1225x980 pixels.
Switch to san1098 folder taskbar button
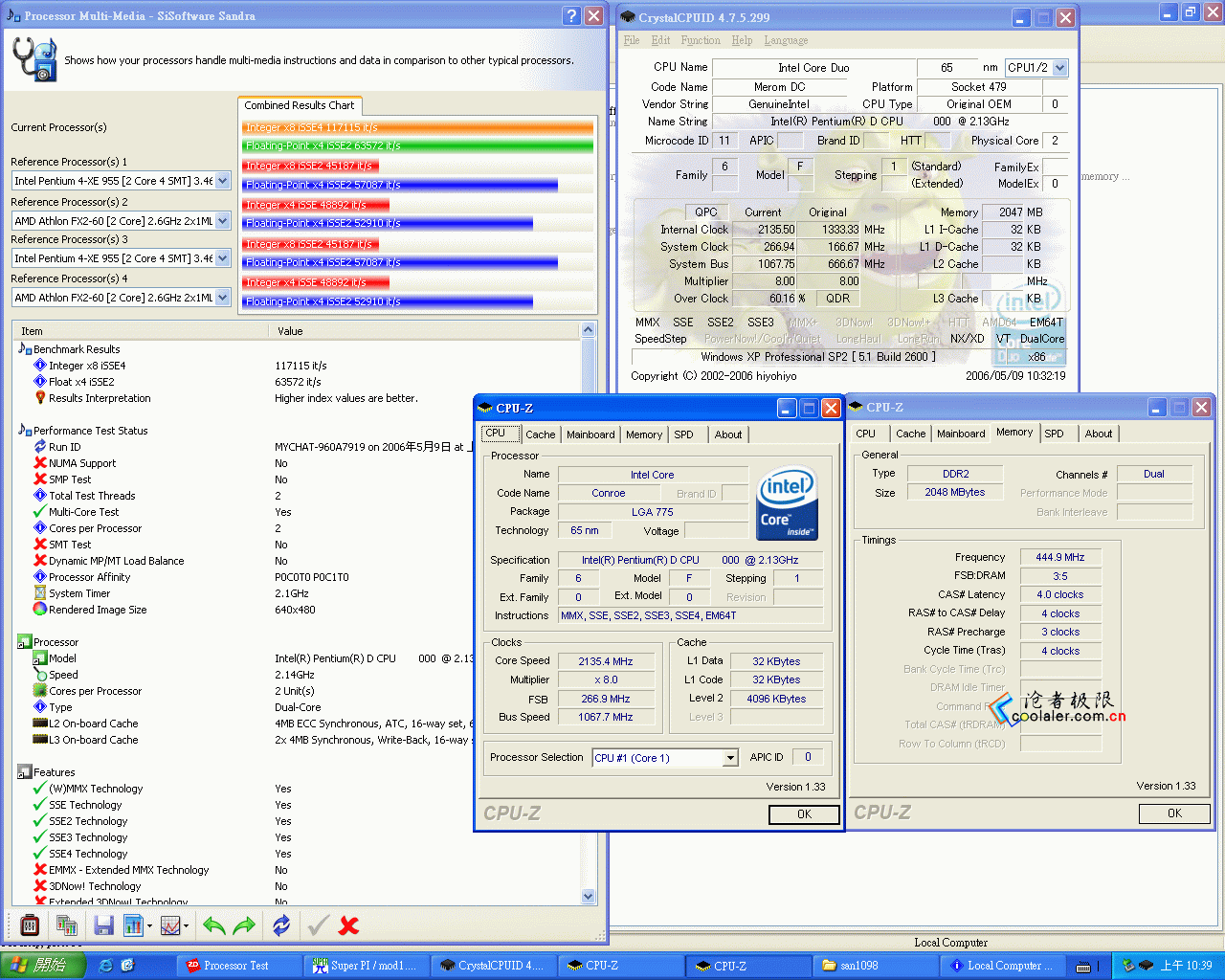pyautogui.click(x=875, y=966)
